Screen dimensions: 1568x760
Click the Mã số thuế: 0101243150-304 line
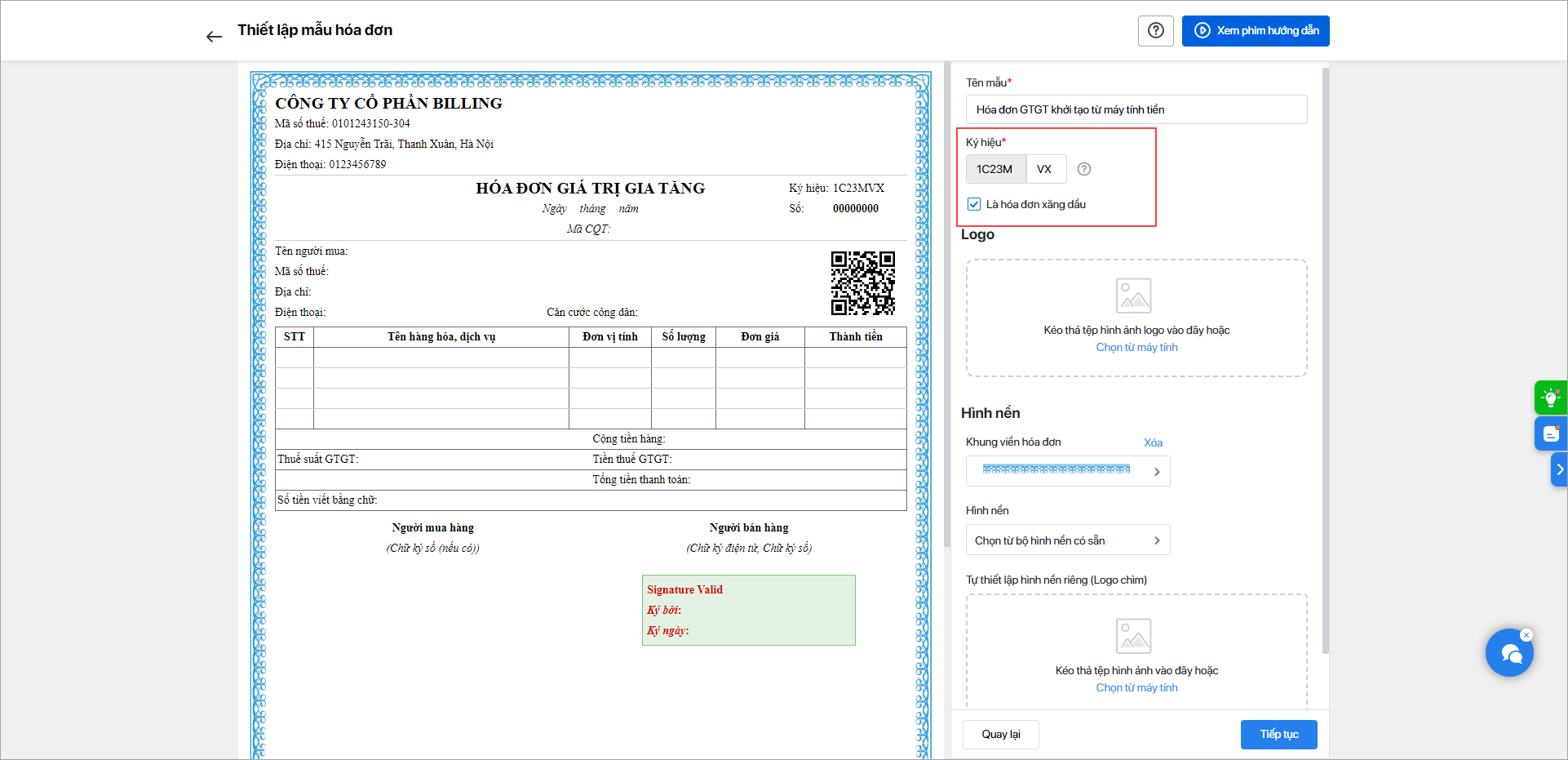(x=343, y=124)
